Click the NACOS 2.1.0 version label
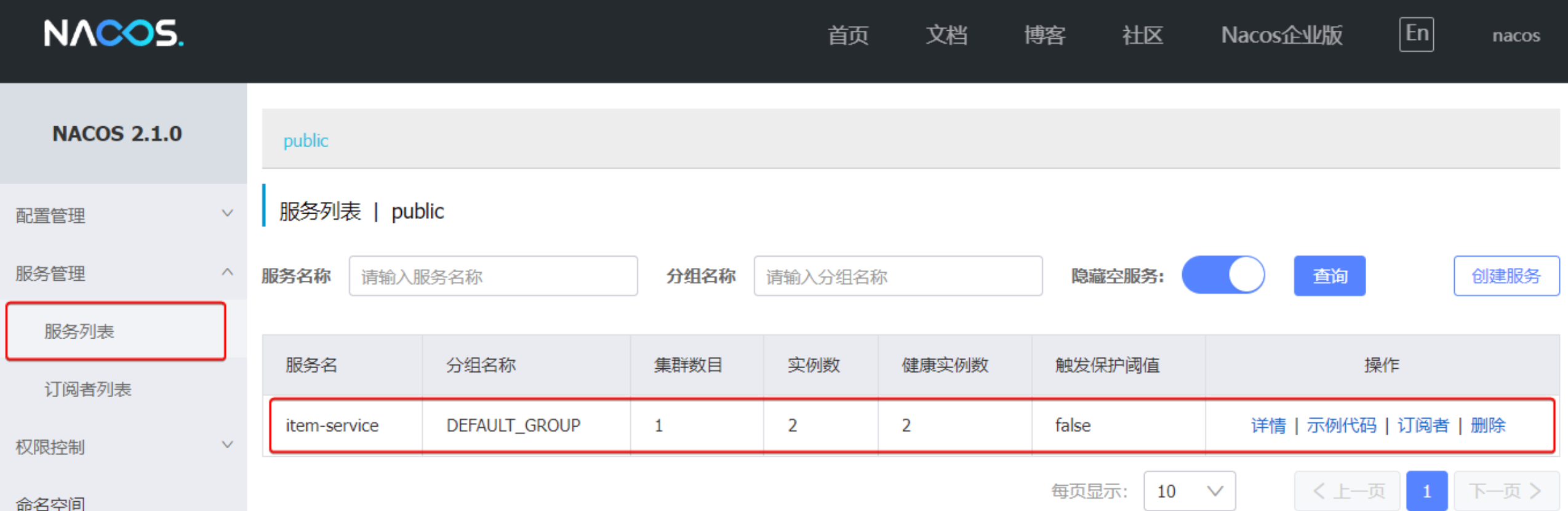 117,134
